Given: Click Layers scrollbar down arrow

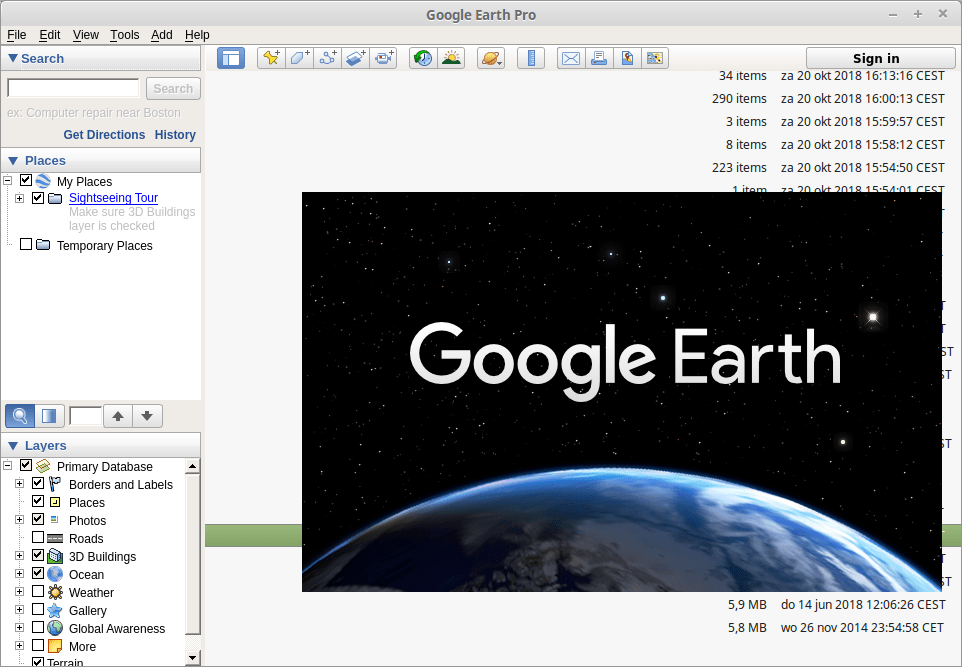Looking at the screenshot, I should [193, 658].
